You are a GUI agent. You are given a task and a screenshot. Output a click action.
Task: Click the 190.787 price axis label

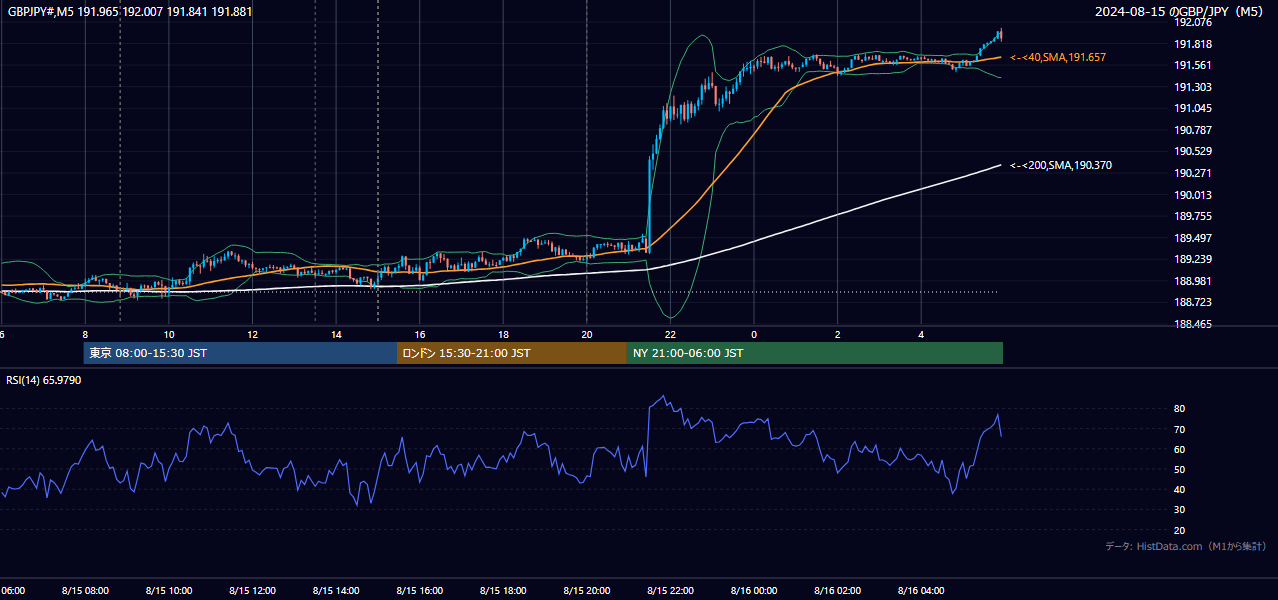tap(1192, 130)
